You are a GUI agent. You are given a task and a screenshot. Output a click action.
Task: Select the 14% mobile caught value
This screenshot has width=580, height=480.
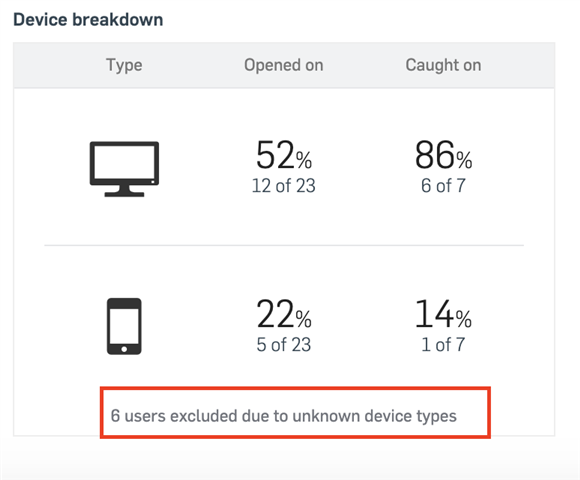tap(444, 314)
